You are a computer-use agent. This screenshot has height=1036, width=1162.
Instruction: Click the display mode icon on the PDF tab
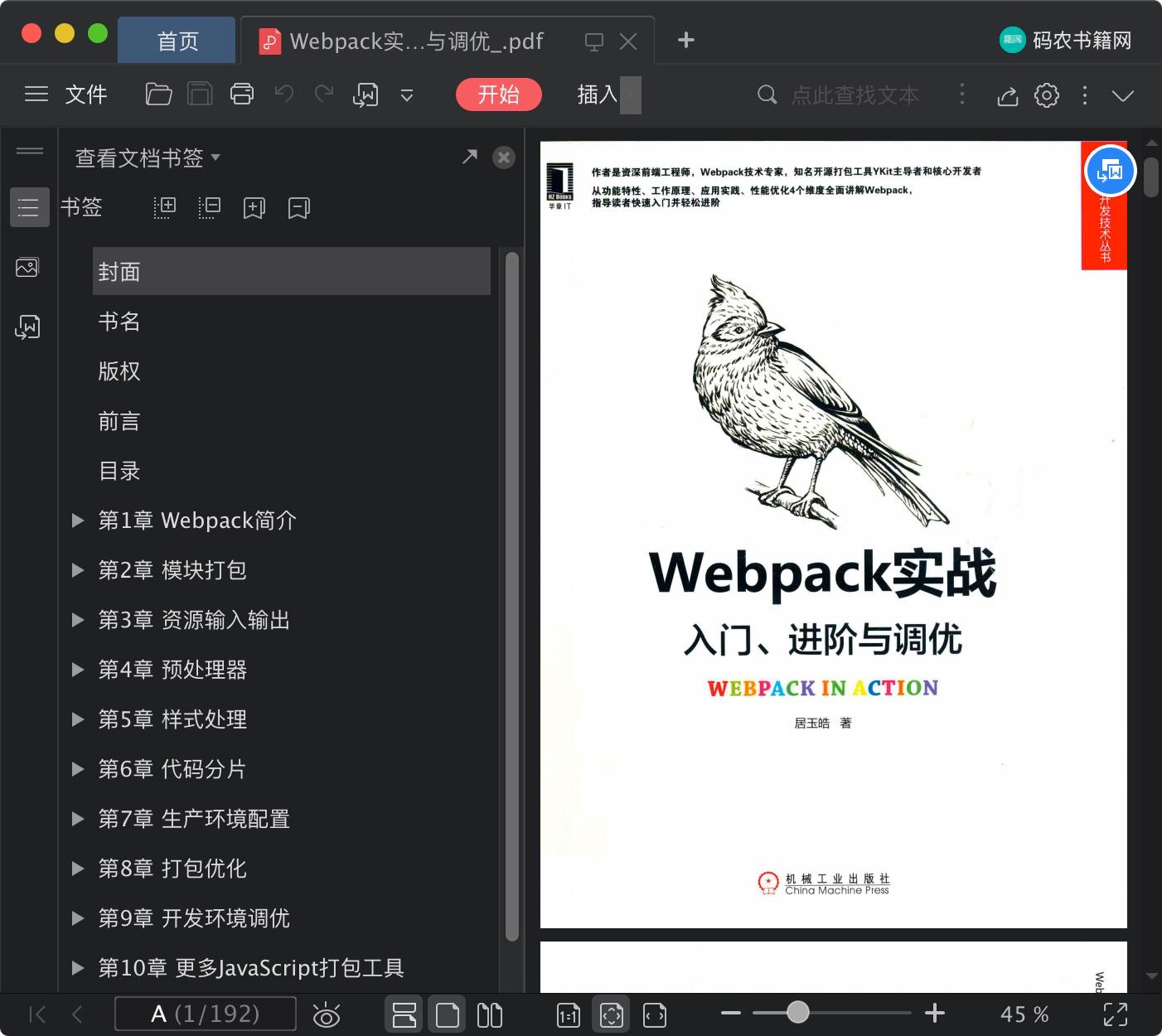594,41
